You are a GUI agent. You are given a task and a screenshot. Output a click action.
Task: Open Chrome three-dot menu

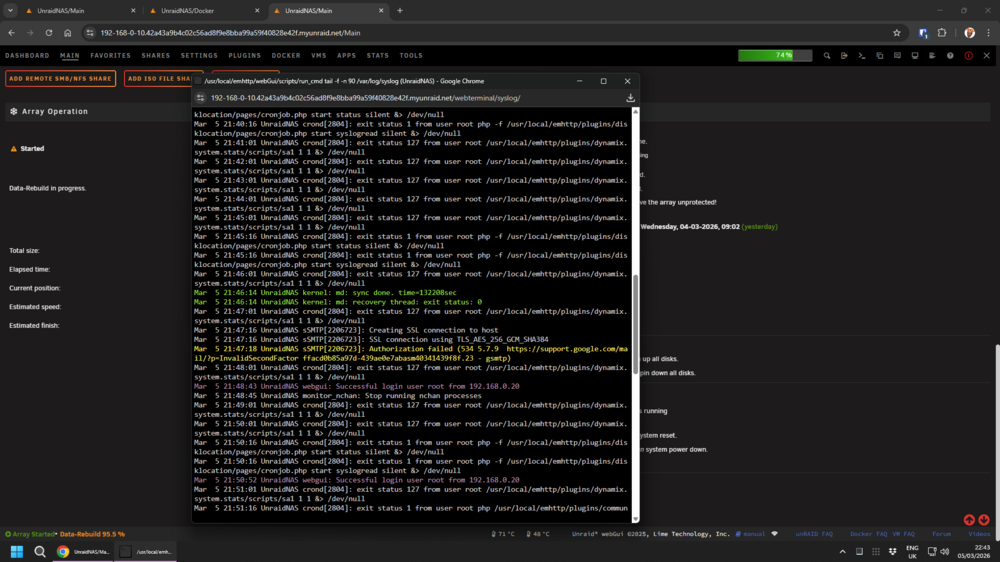[989, 33]
